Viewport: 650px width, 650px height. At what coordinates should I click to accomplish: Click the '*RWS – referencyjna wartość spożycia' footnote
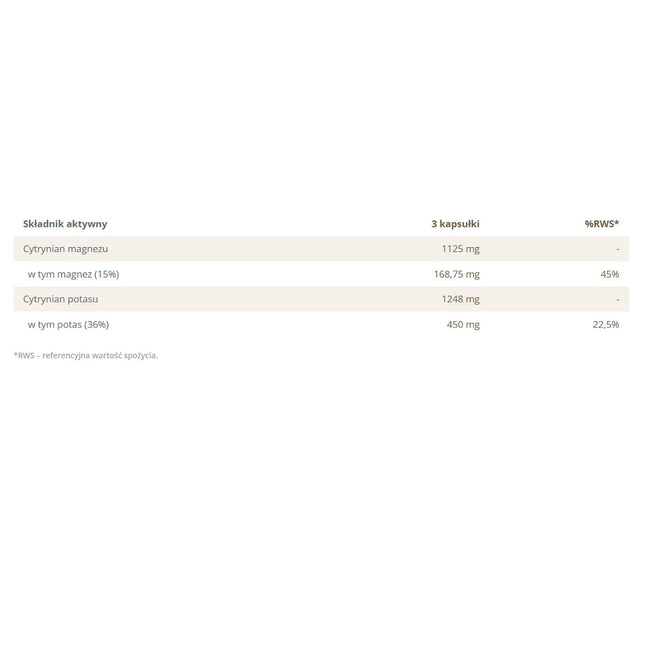point(86,356)
